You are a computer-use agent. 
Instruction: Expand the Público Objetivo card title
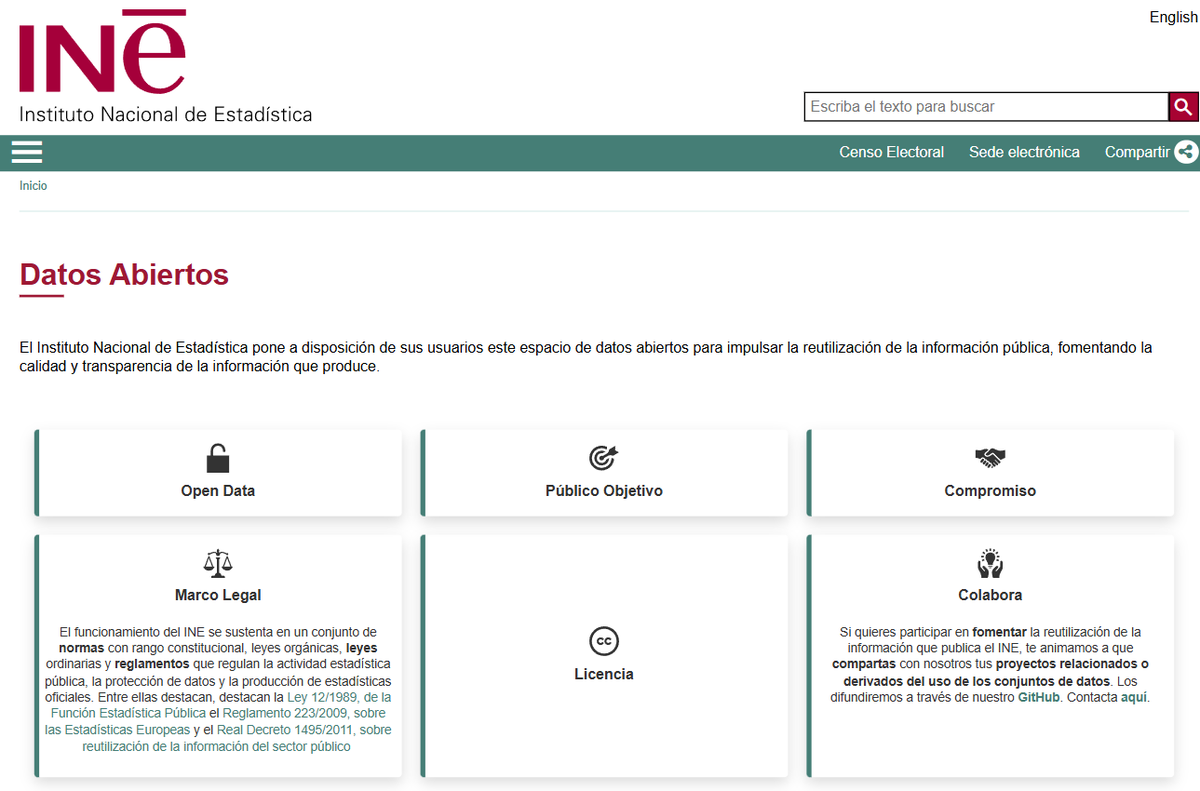pyautogui.click(x=604, y=491)
